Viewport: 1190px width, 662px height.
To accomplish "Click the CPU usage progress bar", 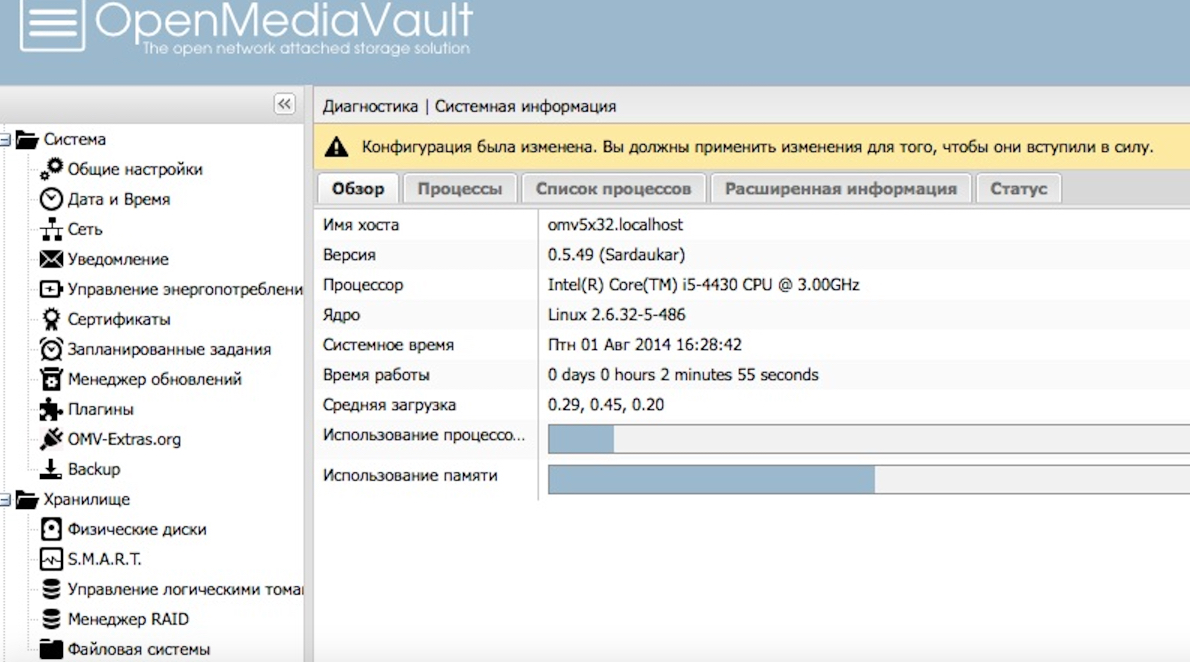I will coord(869,440).
